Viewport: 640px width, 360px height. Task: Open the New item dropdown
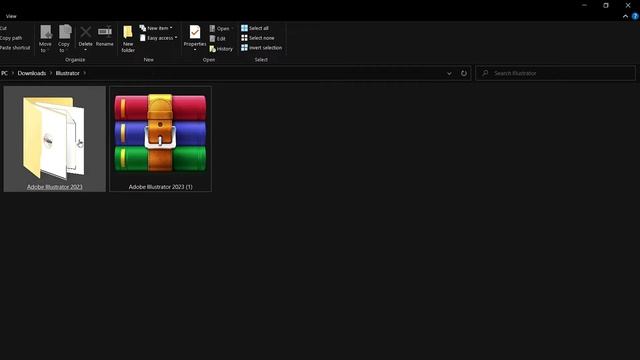click(x=156, y=28)
